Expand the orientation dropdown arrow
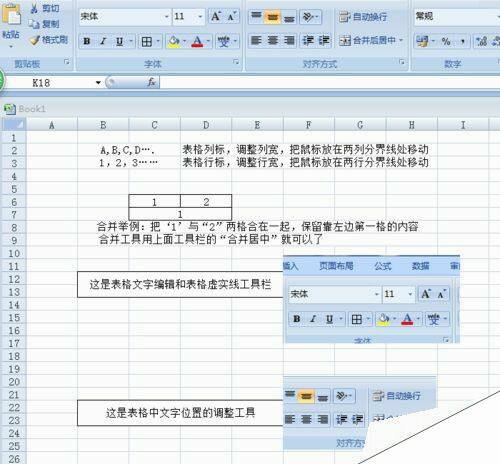This screenshot has height=464, width=500. click(317, 16)
